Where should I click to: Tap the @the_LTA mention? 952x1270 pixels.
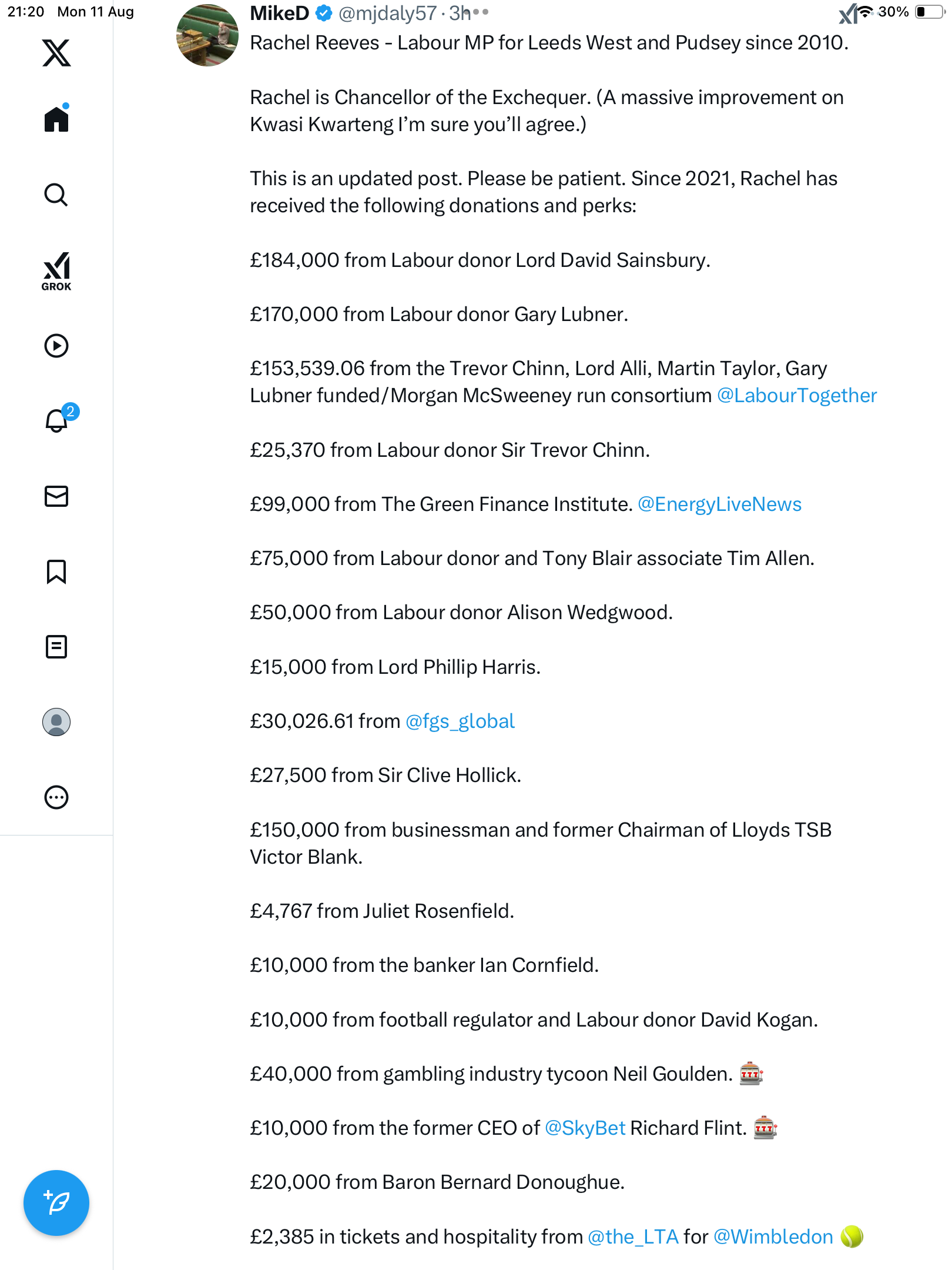[x=633, y=1237]
